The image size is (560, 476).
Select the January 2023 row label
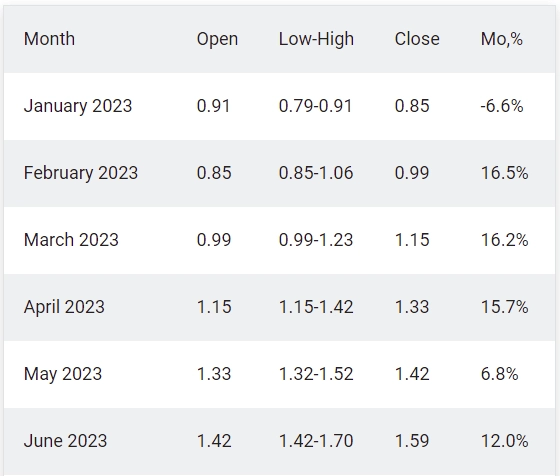coord(78,106)
